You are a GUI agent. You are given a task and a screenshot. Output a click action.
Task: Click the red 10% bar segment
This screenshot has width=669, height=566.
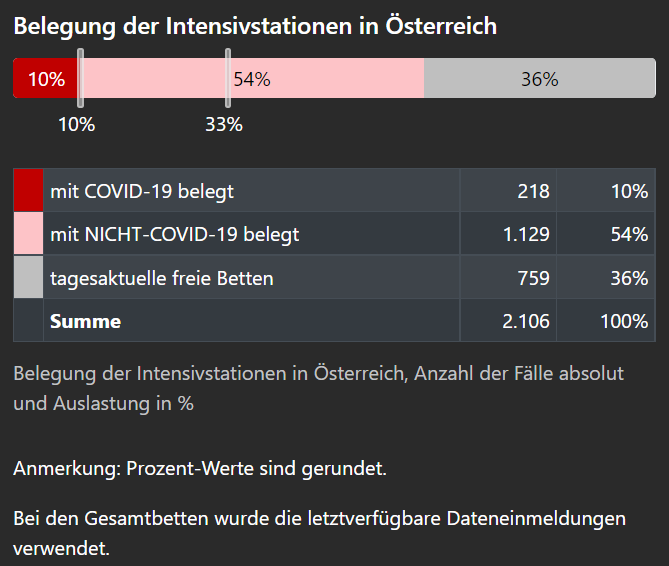45,79
